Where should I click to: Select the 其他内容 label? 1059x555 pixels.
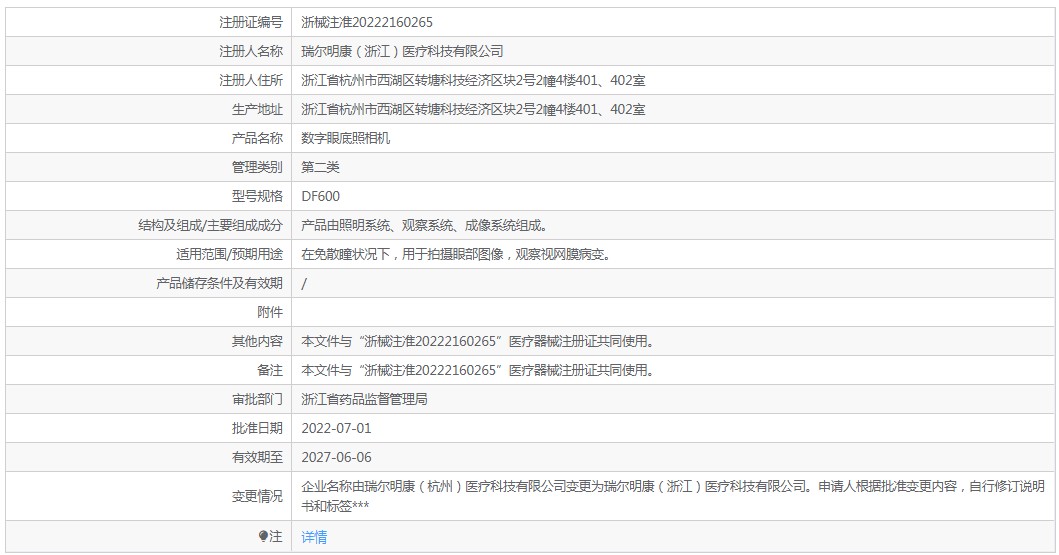[257, 342]
